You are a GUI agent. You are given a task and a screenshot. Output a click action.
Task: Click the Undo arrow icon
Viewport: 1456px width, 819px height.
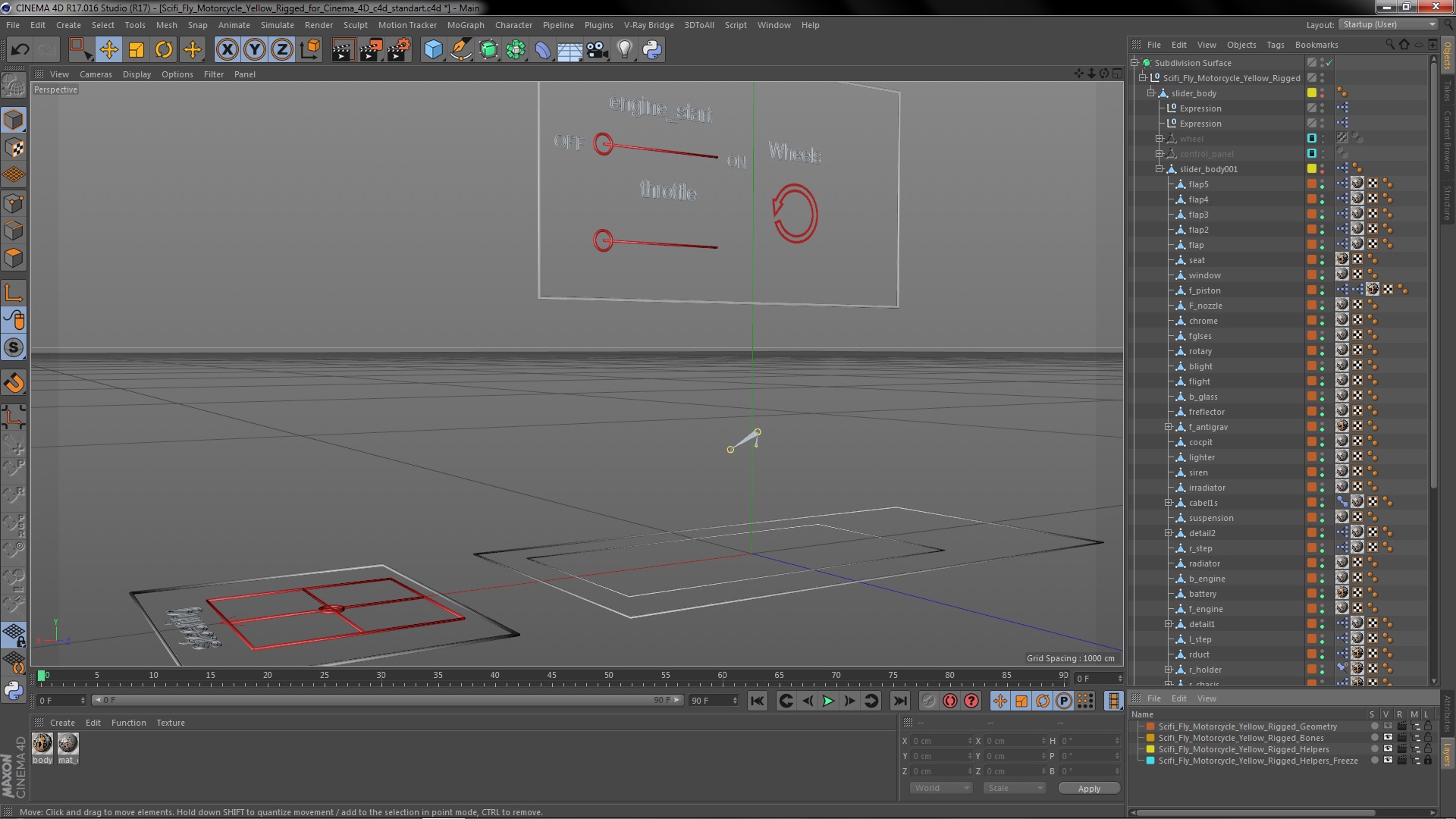point(20,50)
